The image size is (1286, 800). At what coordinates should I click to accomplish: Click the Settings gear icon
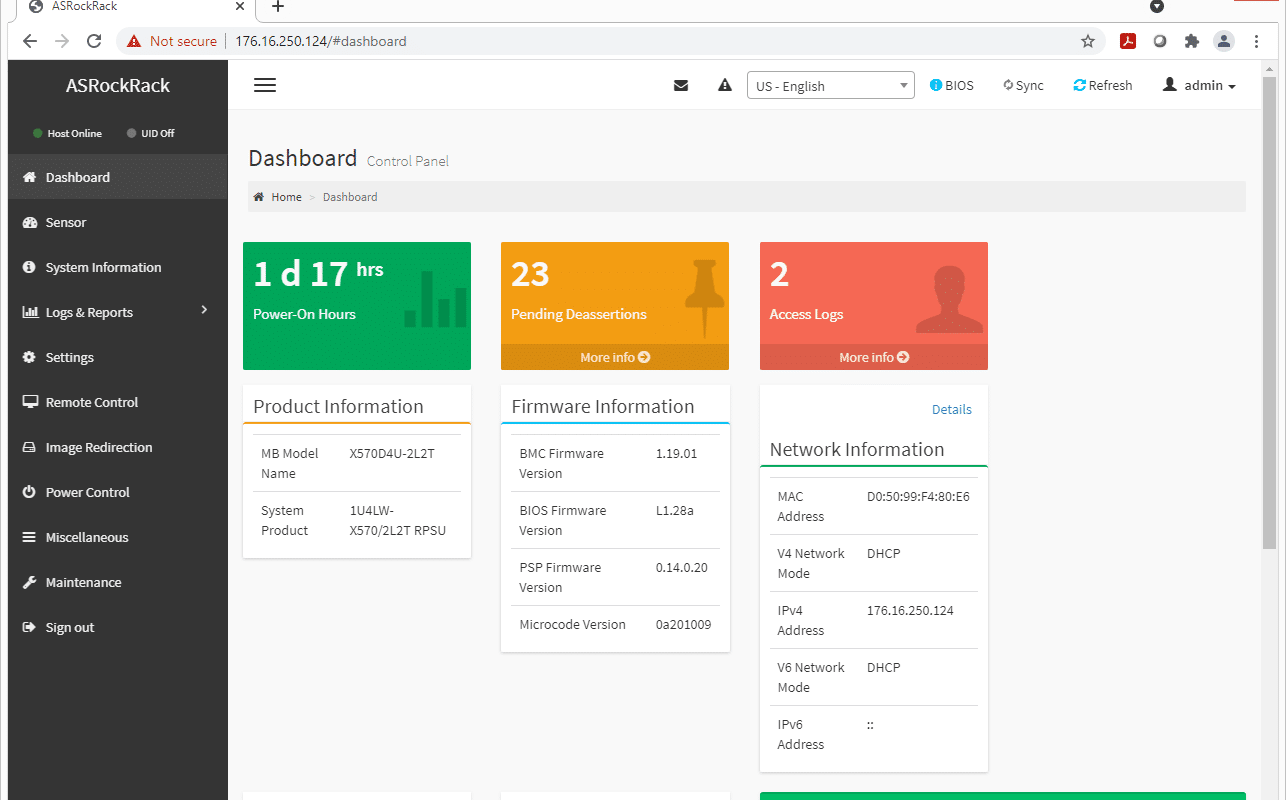(29, 357)
